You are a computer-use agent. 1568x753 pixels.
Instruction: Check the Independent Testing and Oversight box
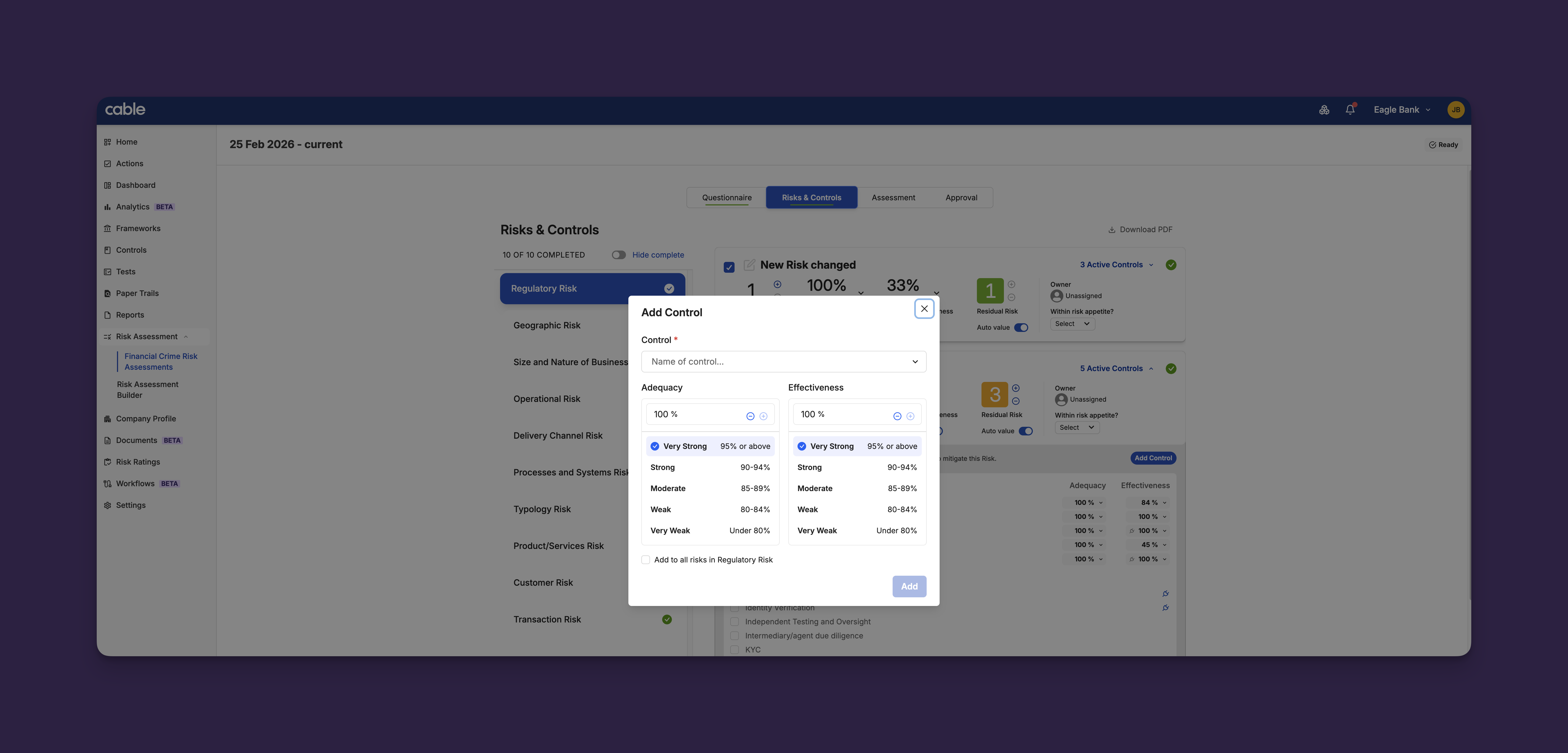pyautogui.click(x=735, y=622)
